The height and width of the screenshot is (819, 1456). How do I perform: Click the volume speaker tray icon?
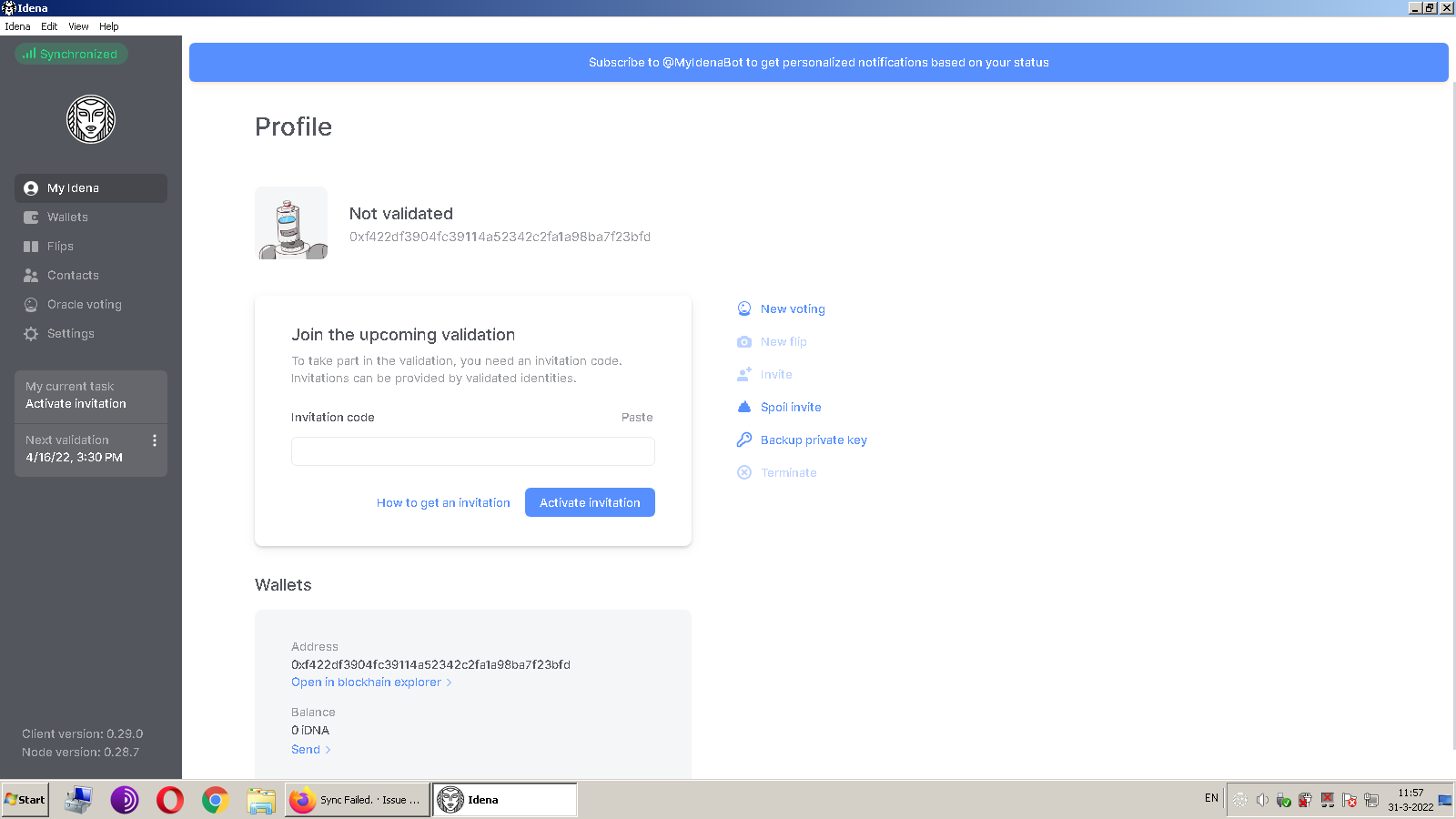1262,800
